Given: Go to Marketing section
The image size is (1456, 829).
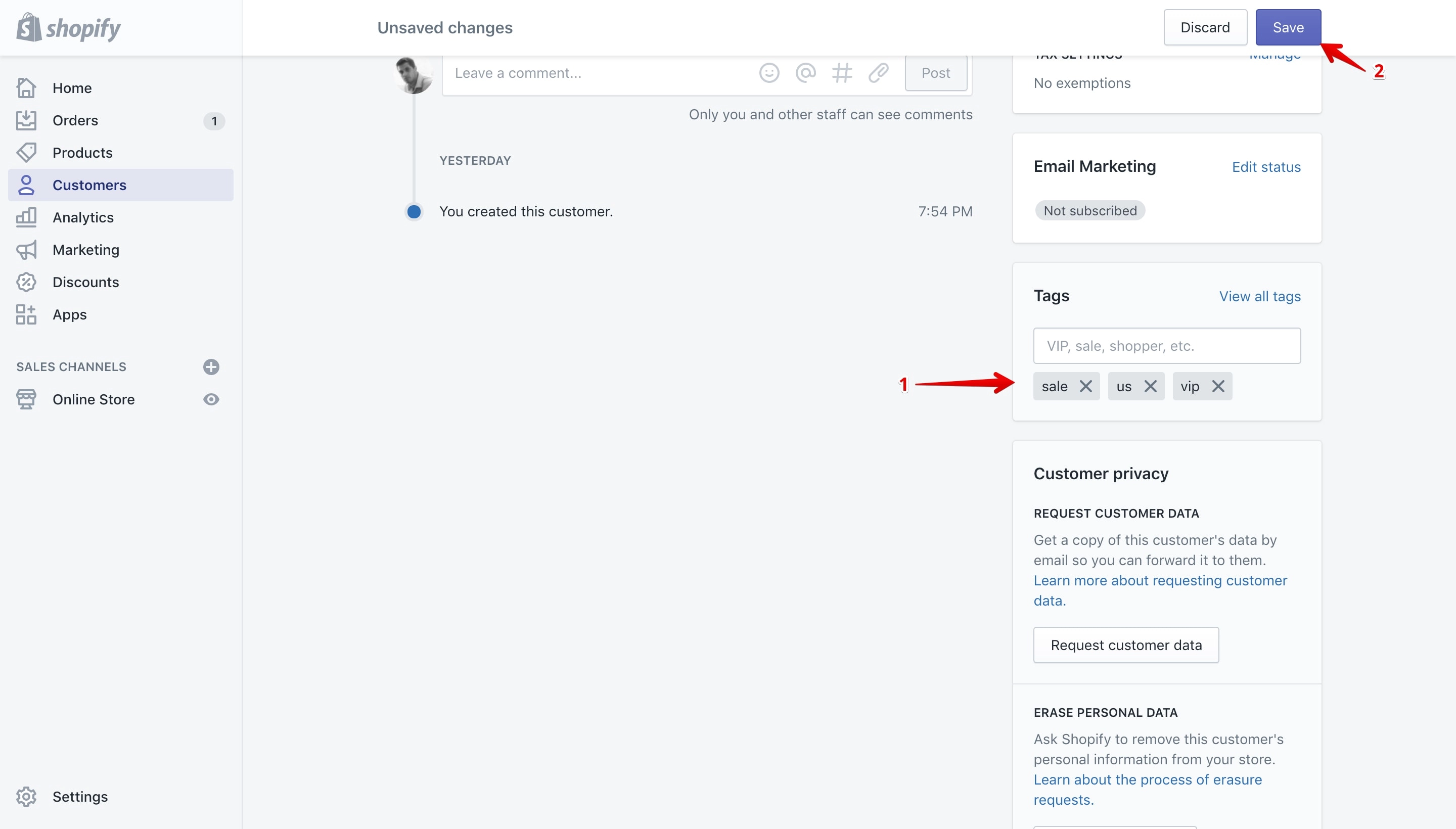Looking at the screenshot, I should 86,250.
